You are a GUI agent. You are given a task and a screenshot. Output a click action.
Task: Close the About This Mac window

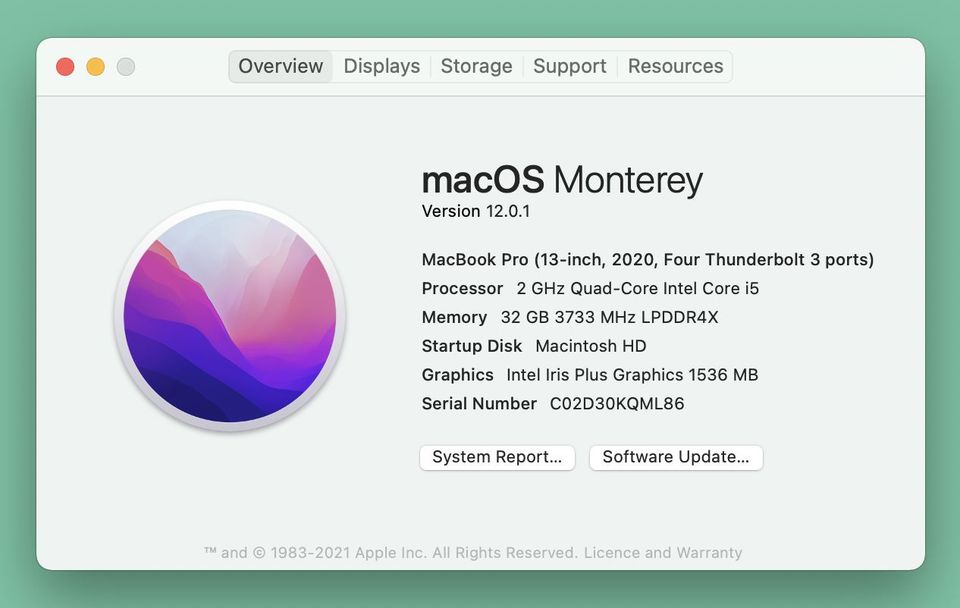65,67
